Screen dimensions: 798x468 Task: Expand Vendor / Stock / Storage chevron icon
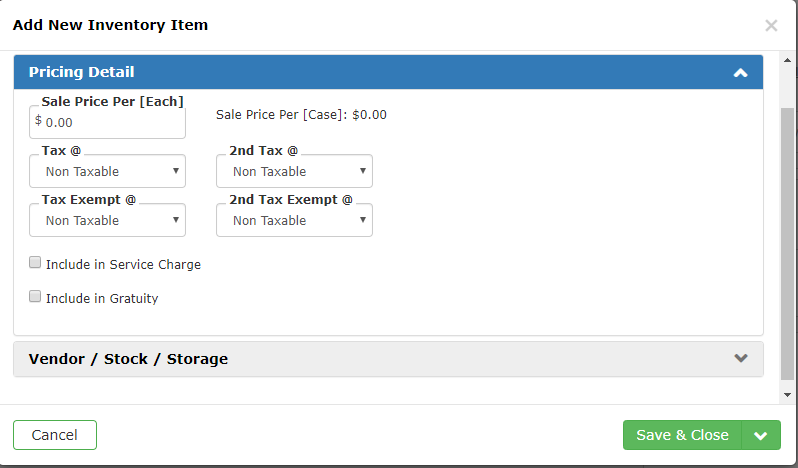tap(740, 358)
